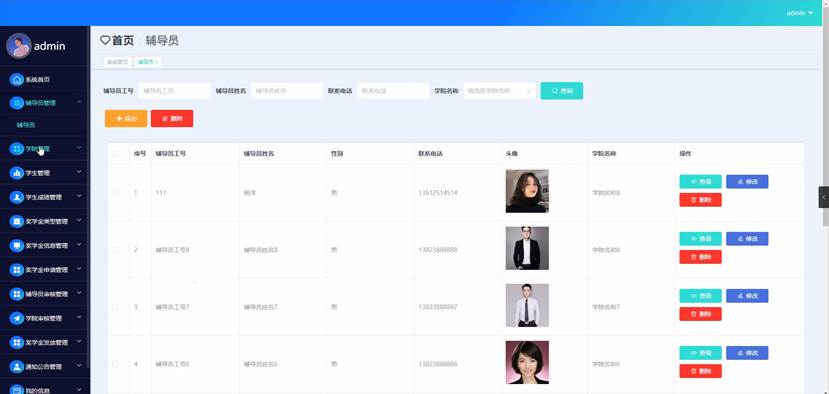Click the 奖学金类型管理 sidebar icon
829x394 pixels.
(x=17, y=222)
